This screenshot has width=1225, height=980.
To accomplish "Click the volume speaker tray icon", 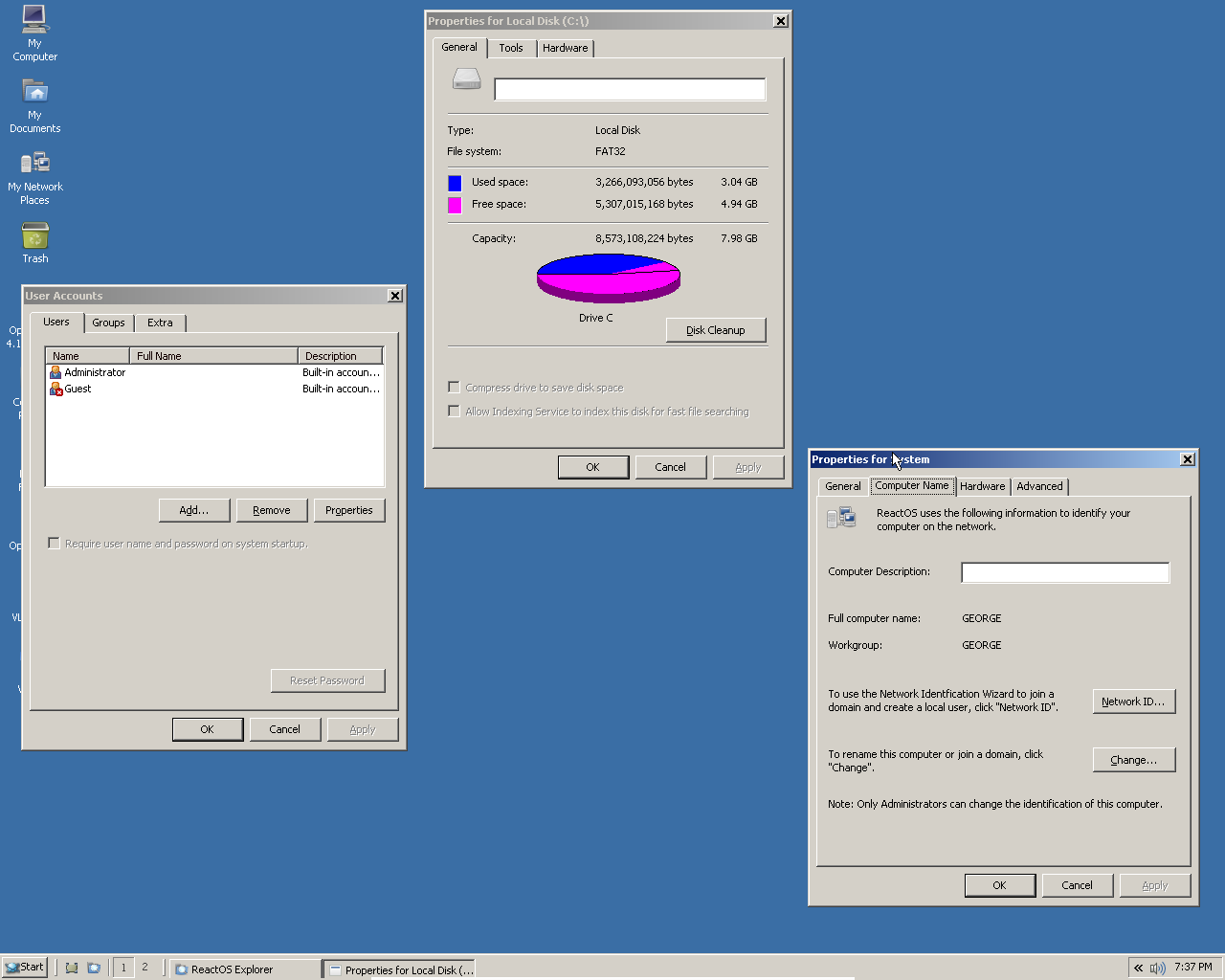I will pyautogui.click(x=1158, y=968).
